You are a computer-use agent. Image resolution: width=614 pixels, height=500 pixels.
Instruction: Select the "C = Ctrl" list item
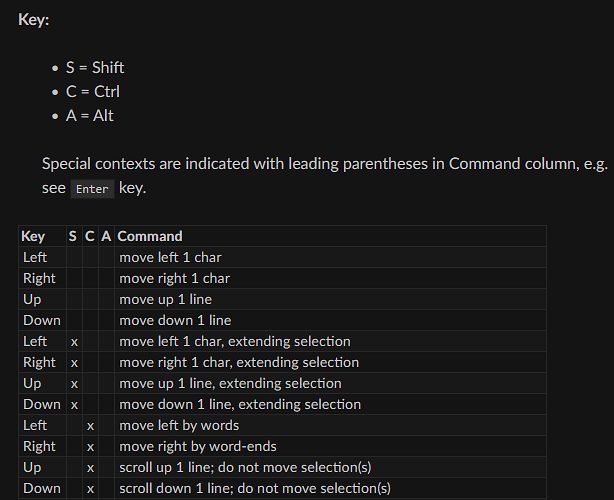92,92
